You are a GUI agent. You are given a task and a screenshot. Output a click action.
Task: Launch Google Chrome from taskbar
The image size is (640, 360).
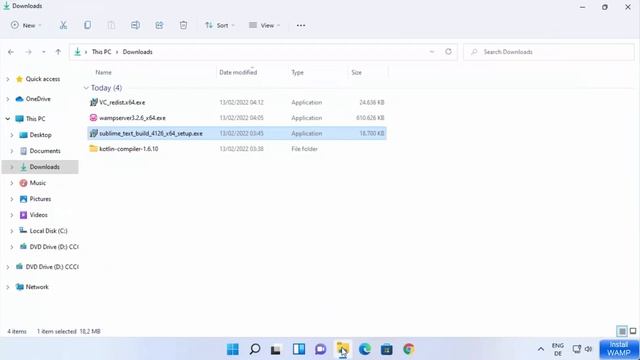pos(409,349)
